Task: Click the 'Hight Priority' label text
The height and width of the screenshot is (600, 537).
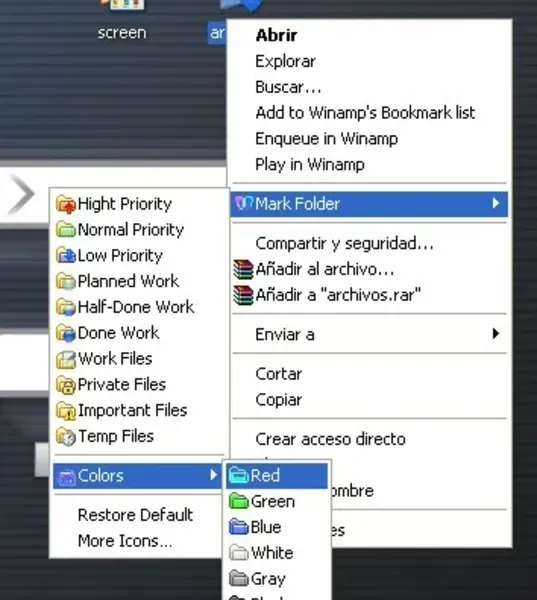Action: click(x=125, y=204)
